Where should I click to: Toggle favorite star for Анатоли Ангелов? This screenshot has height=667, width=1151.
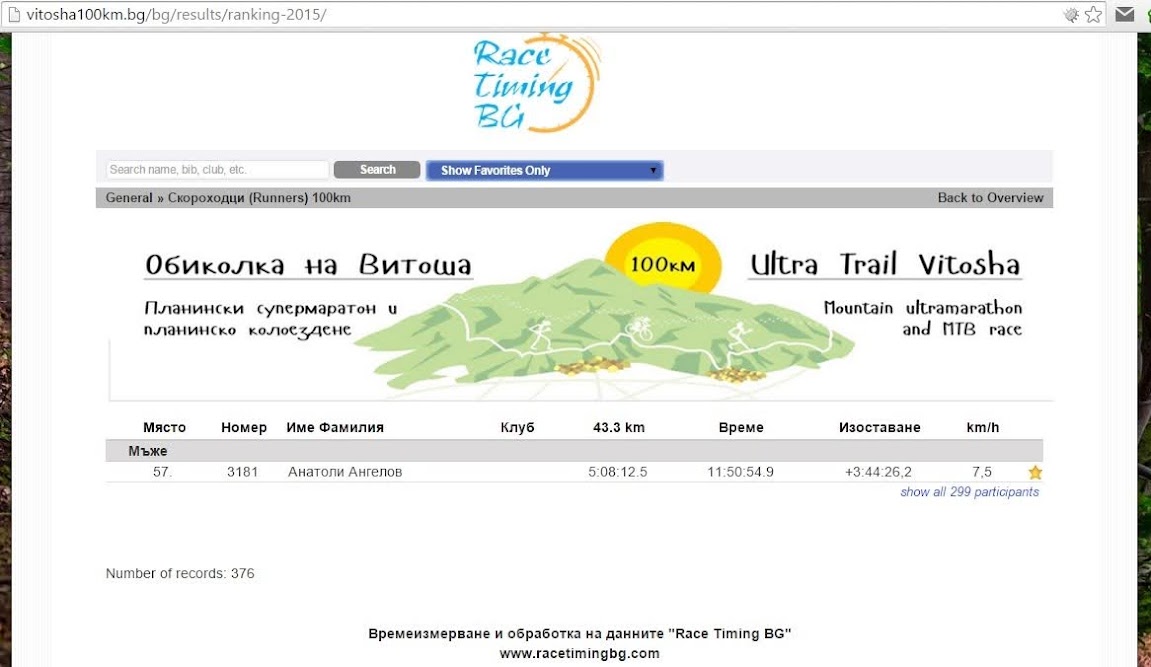tap(1035, 472)
